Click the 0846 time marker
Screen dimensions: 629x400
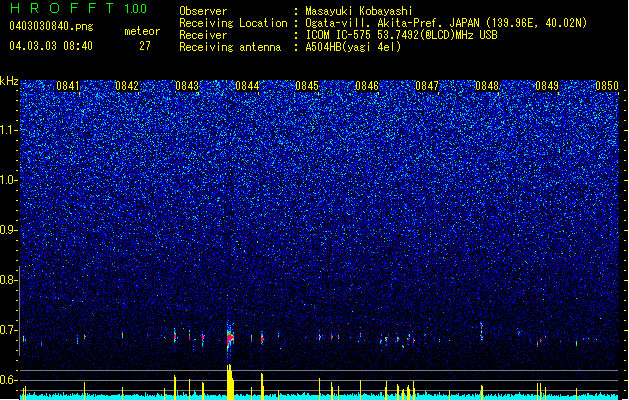pos(367,86)
